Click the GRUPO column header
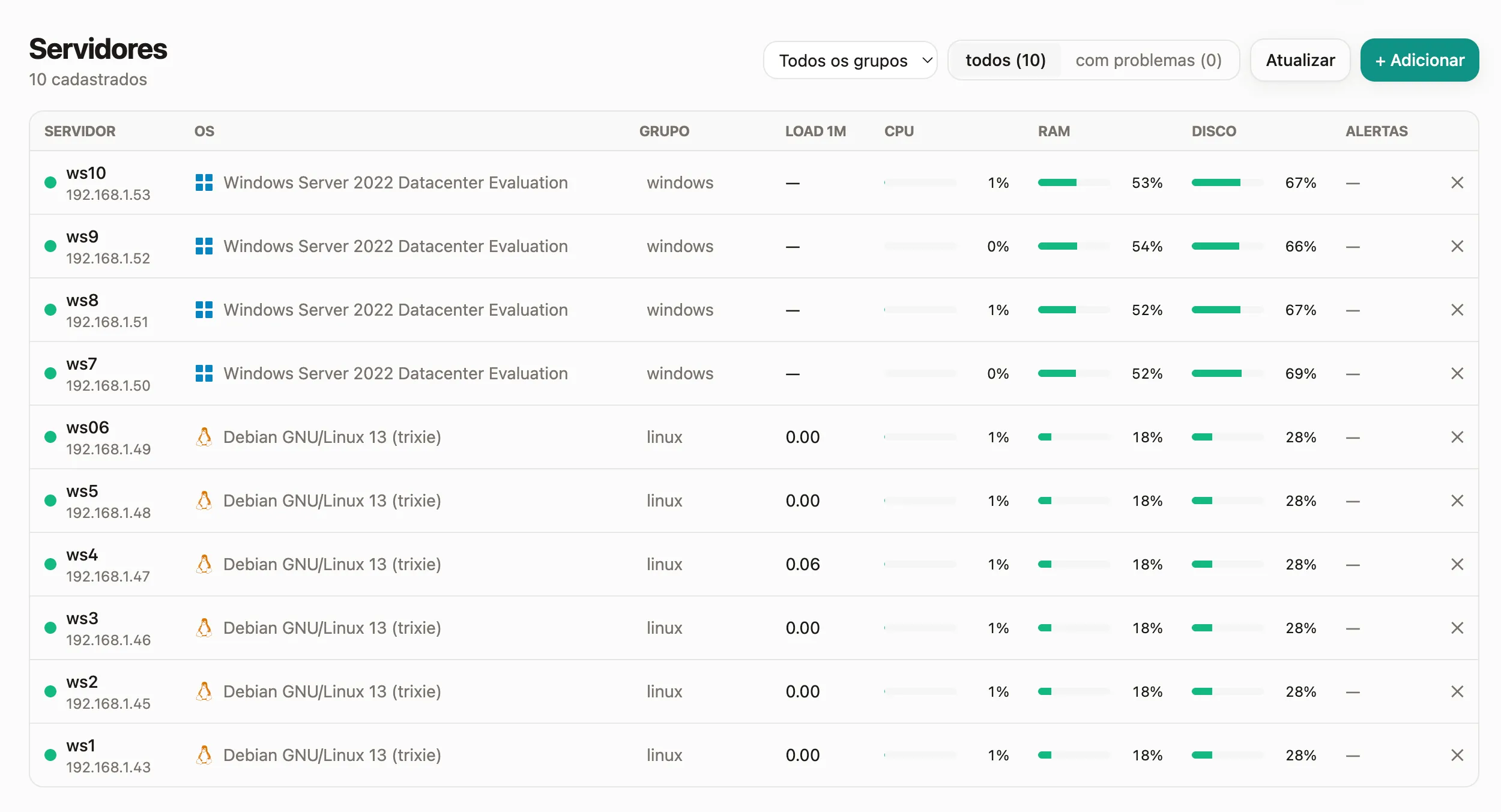Viewport: 1501px width, 812px height. tap(664, 131)
